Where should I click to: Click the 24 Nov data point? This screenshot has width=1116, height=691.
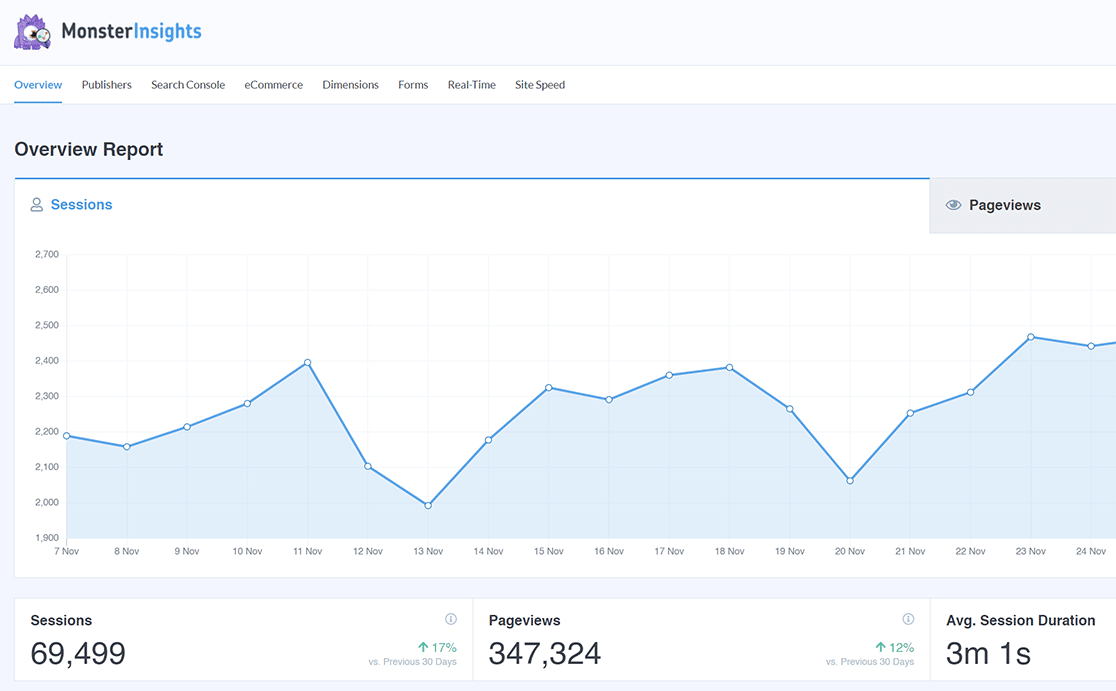click(1091, 347)
